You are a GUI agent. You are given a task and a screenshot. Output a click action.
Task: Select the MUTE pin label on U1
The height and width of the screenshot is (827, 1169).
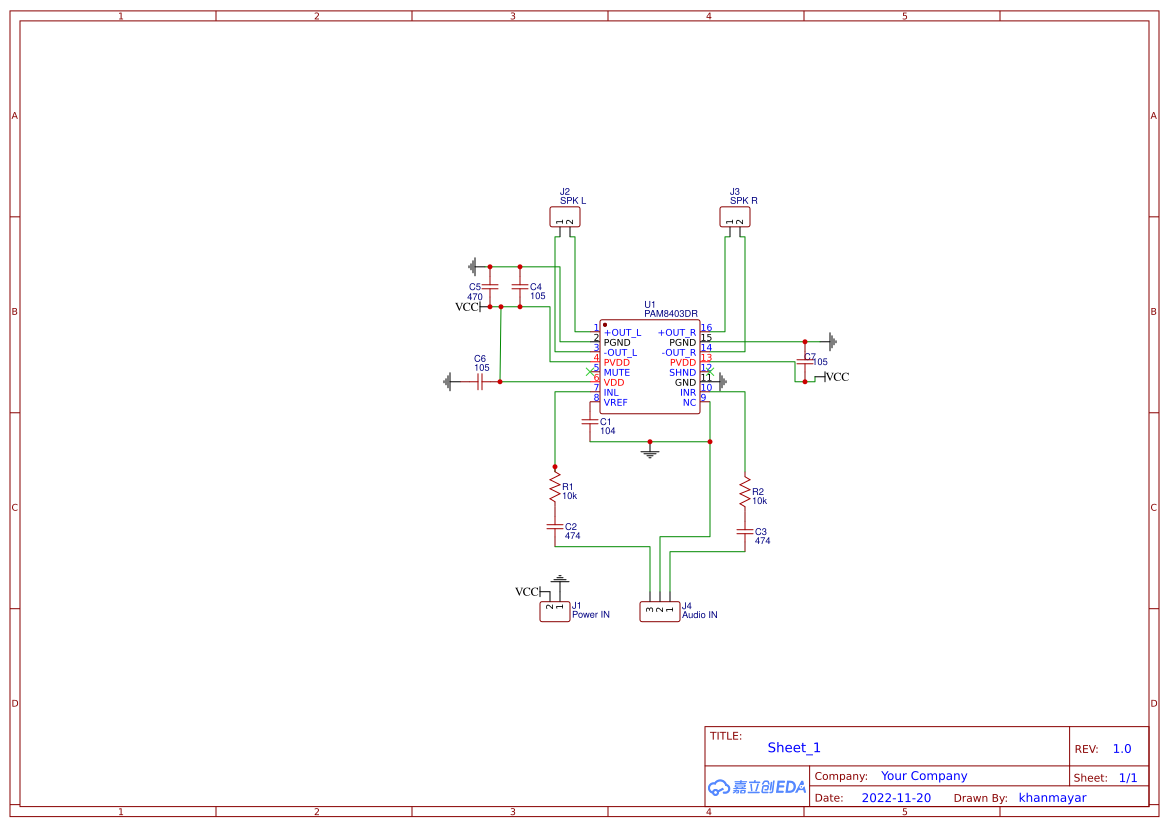[x=615, y=371]
